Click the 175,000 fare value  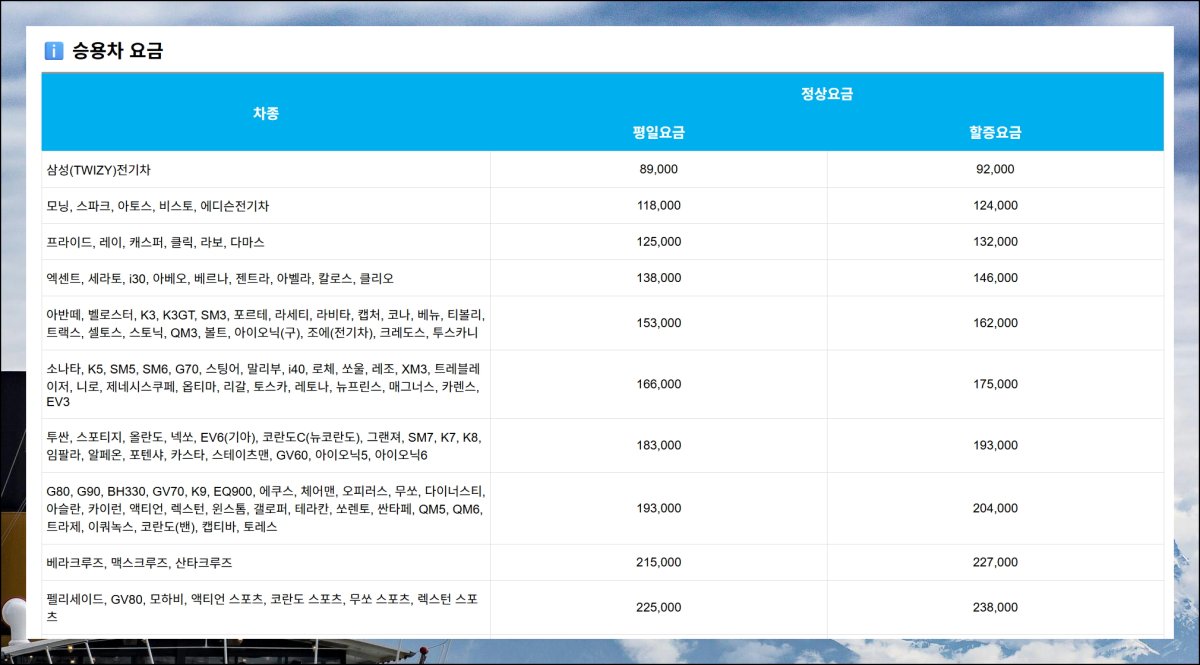tap(995, 384)
